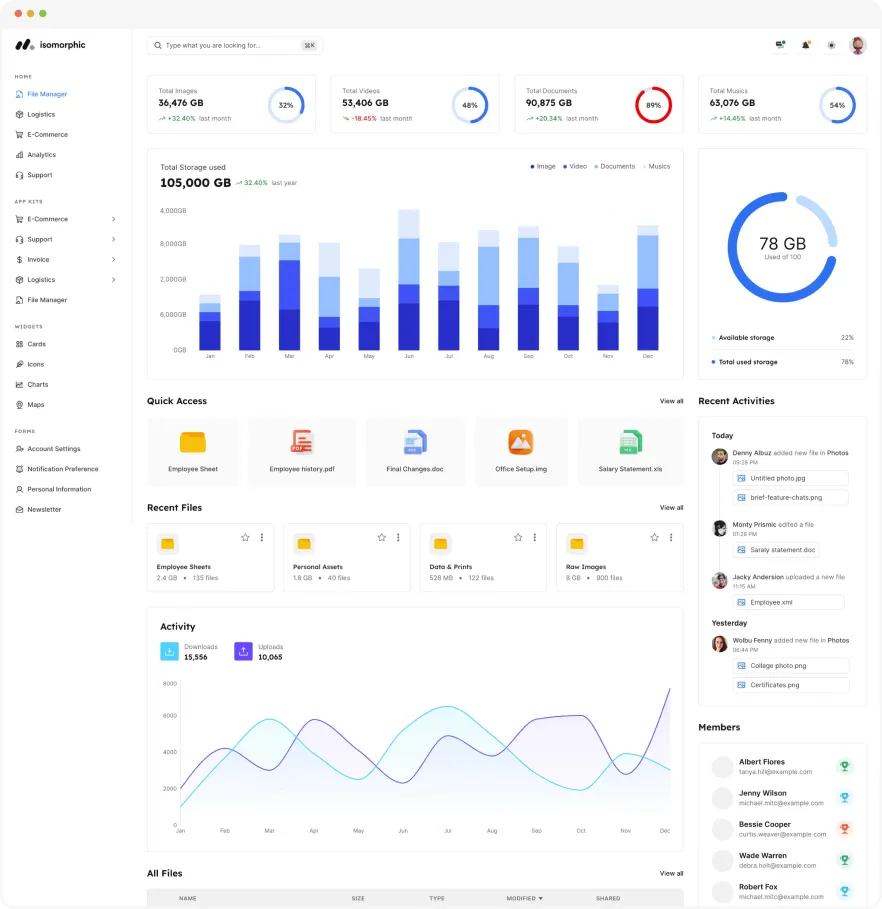Open more options for Employee Sheets
882x909 pixels.
262,537
